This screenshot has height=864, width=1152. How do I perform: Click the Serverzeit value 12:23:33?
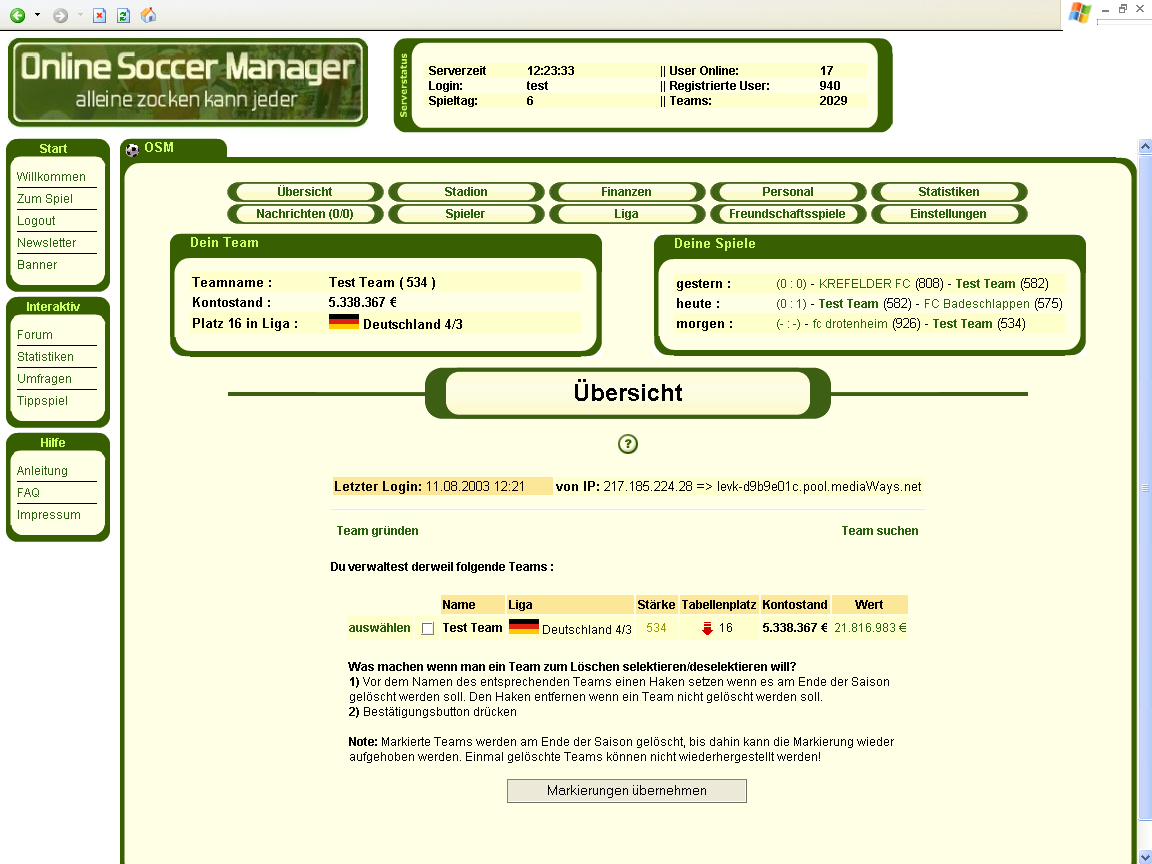point(550,71)
